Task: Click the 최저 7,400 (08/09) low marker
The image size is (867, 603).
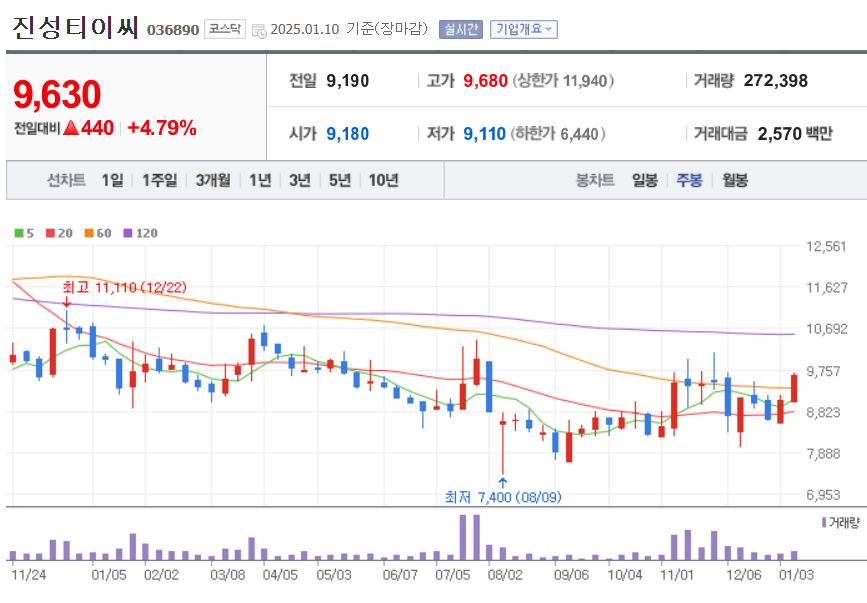Action: coord(503,497)
